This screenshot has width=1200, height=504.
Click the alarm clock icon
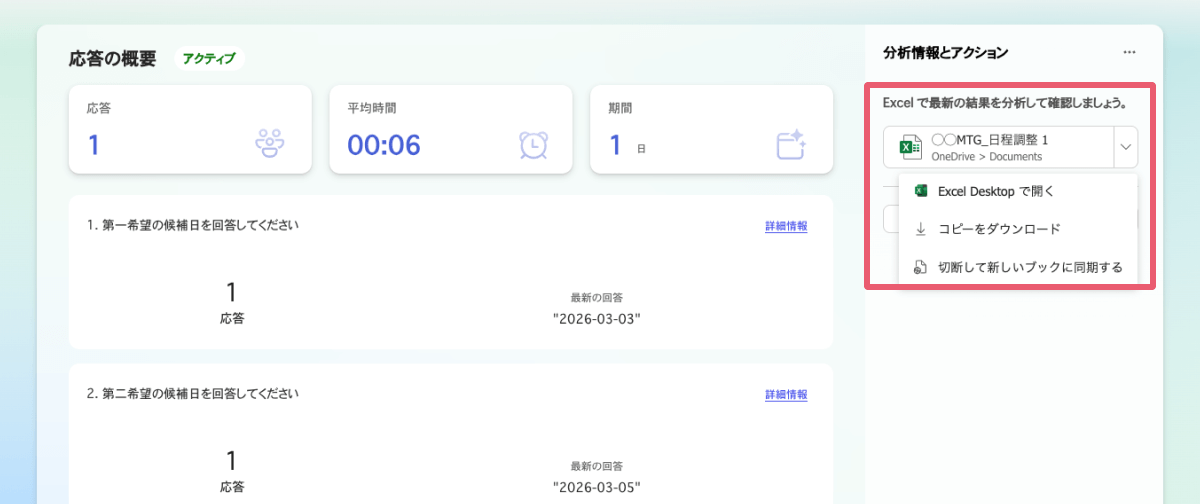pyautogui.click(x=533, y=145)
